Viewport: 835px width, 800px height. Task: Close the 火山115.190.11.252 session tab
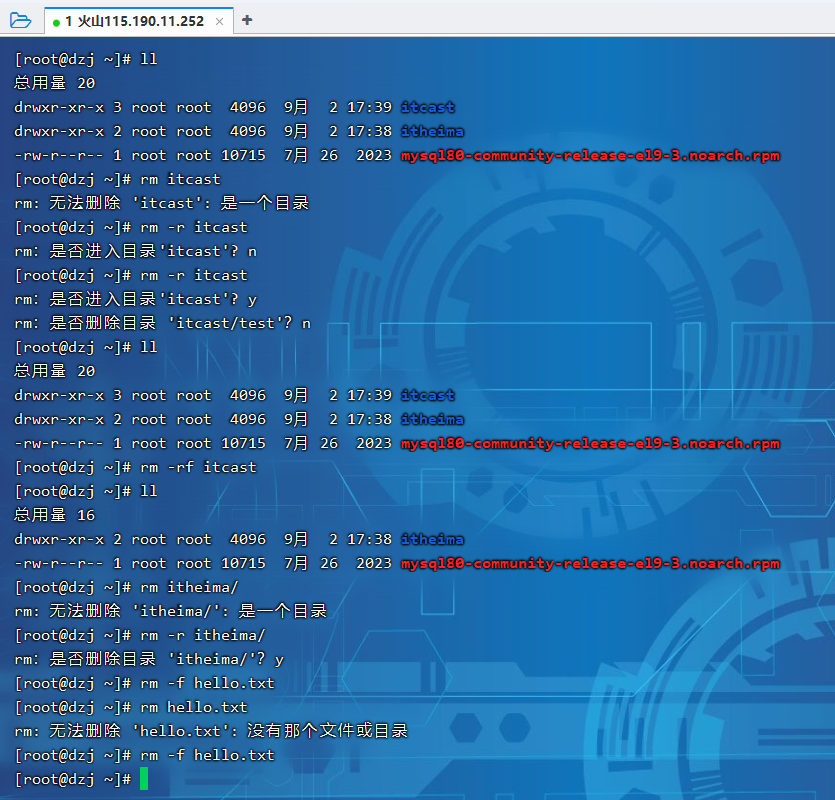pyautogui.click(x=220, y=21)
